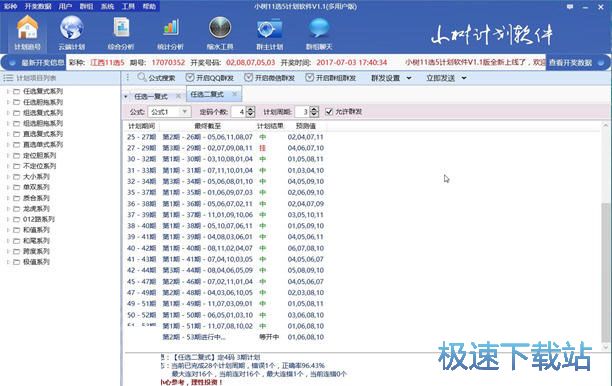Screen dimensions: 612x386
Task: Click the folder icon of 极值系列
Action: coord(16,262)
